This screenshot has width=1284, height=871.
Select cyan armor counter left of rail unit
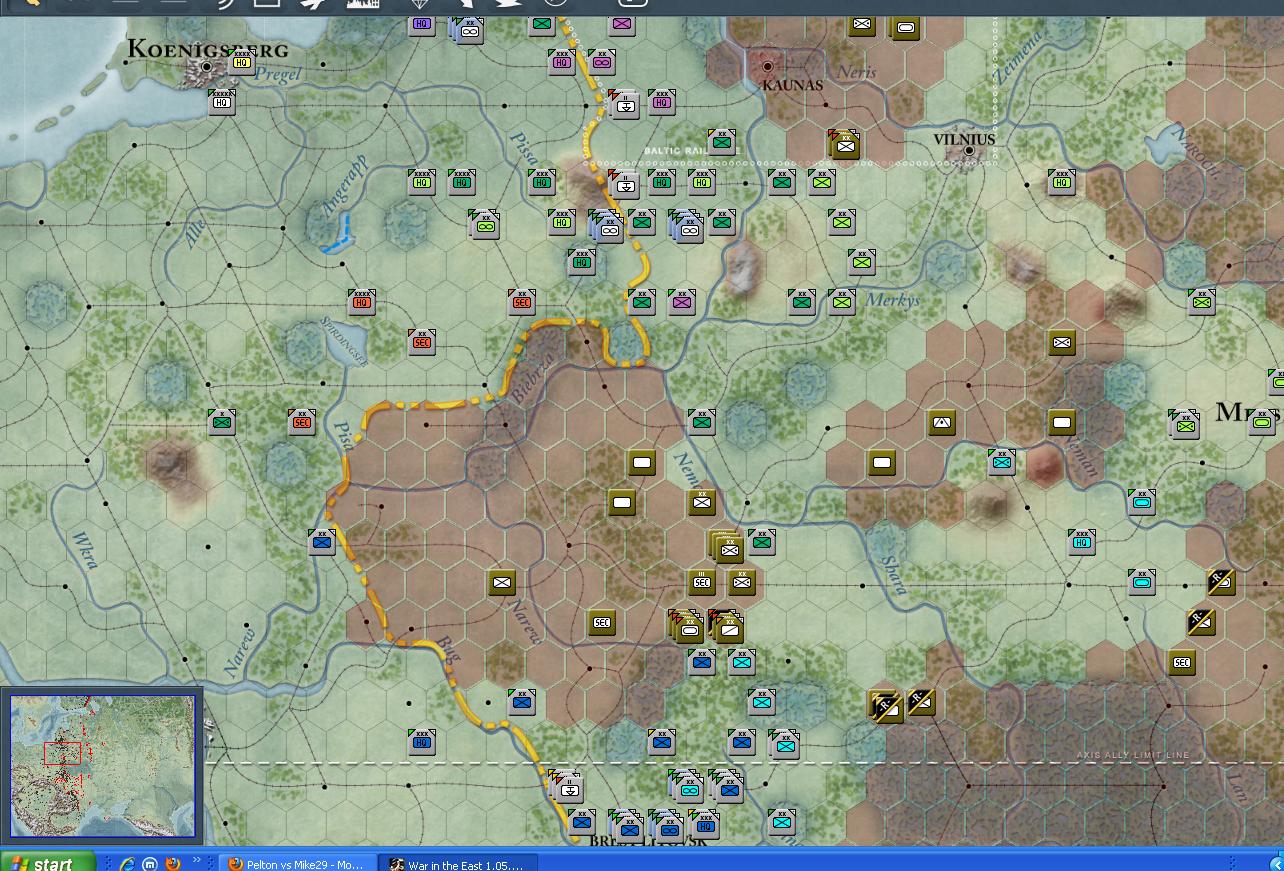click(1142, 582)
